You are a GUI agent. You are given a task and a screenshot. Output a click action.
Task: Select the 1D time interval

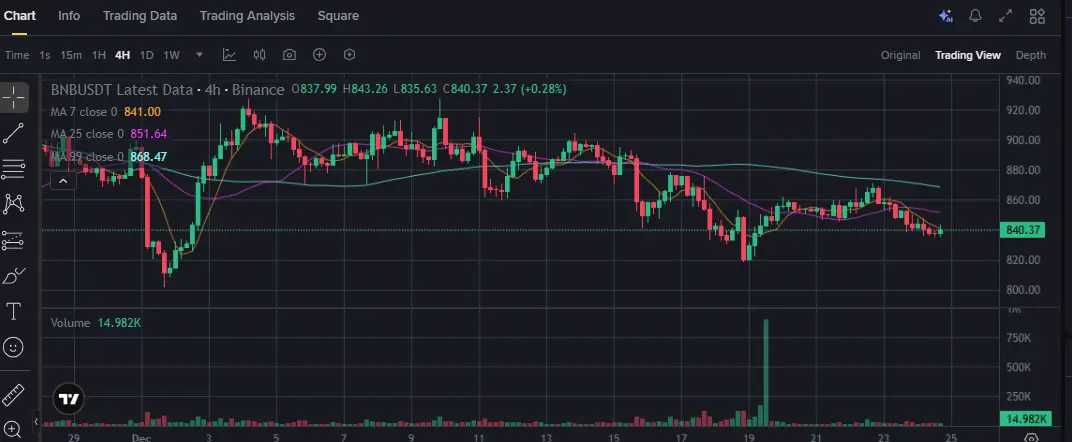pos(147,55)
